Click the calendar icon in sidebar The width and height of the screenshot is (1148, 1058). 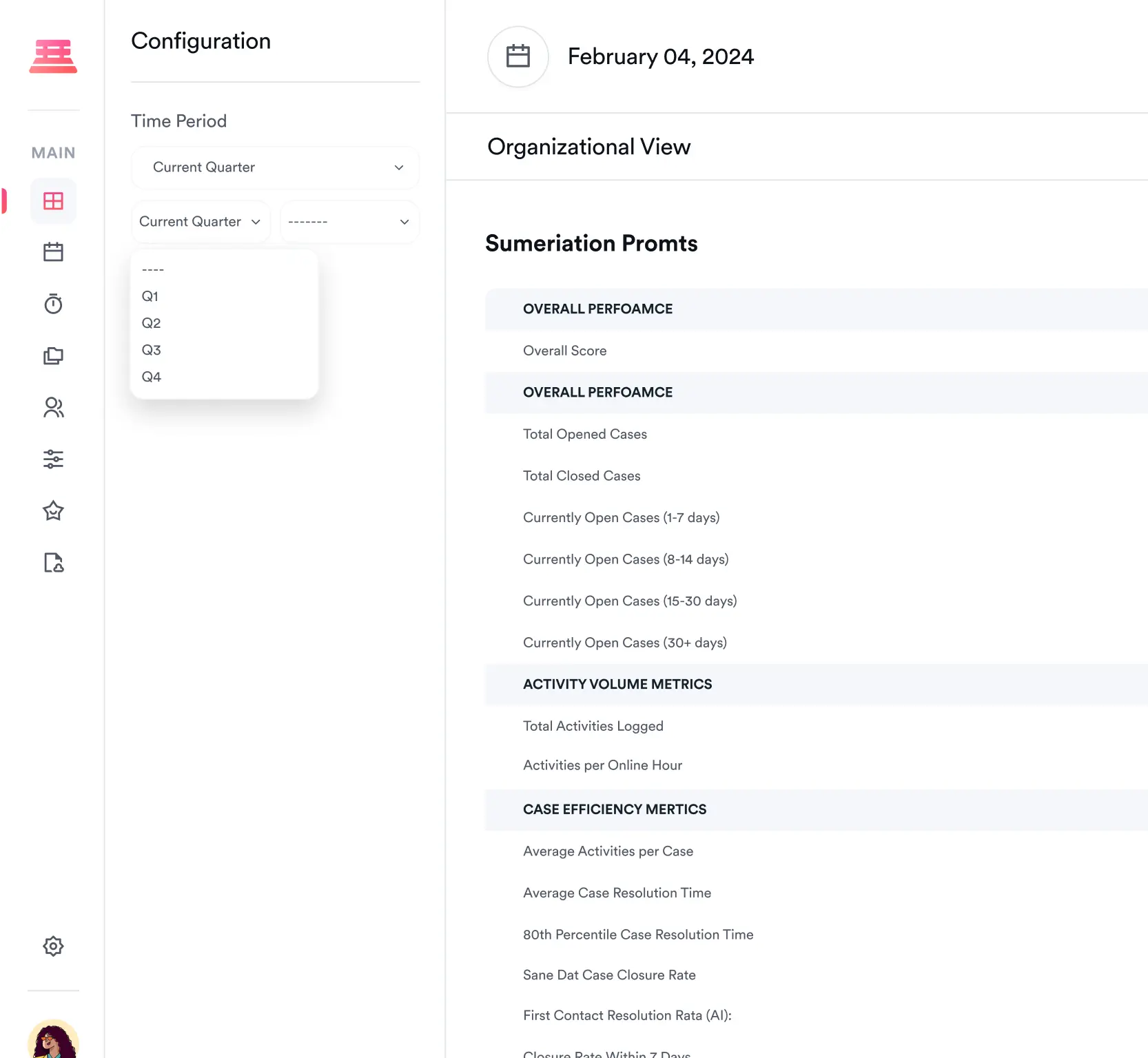tap(53, 252)
